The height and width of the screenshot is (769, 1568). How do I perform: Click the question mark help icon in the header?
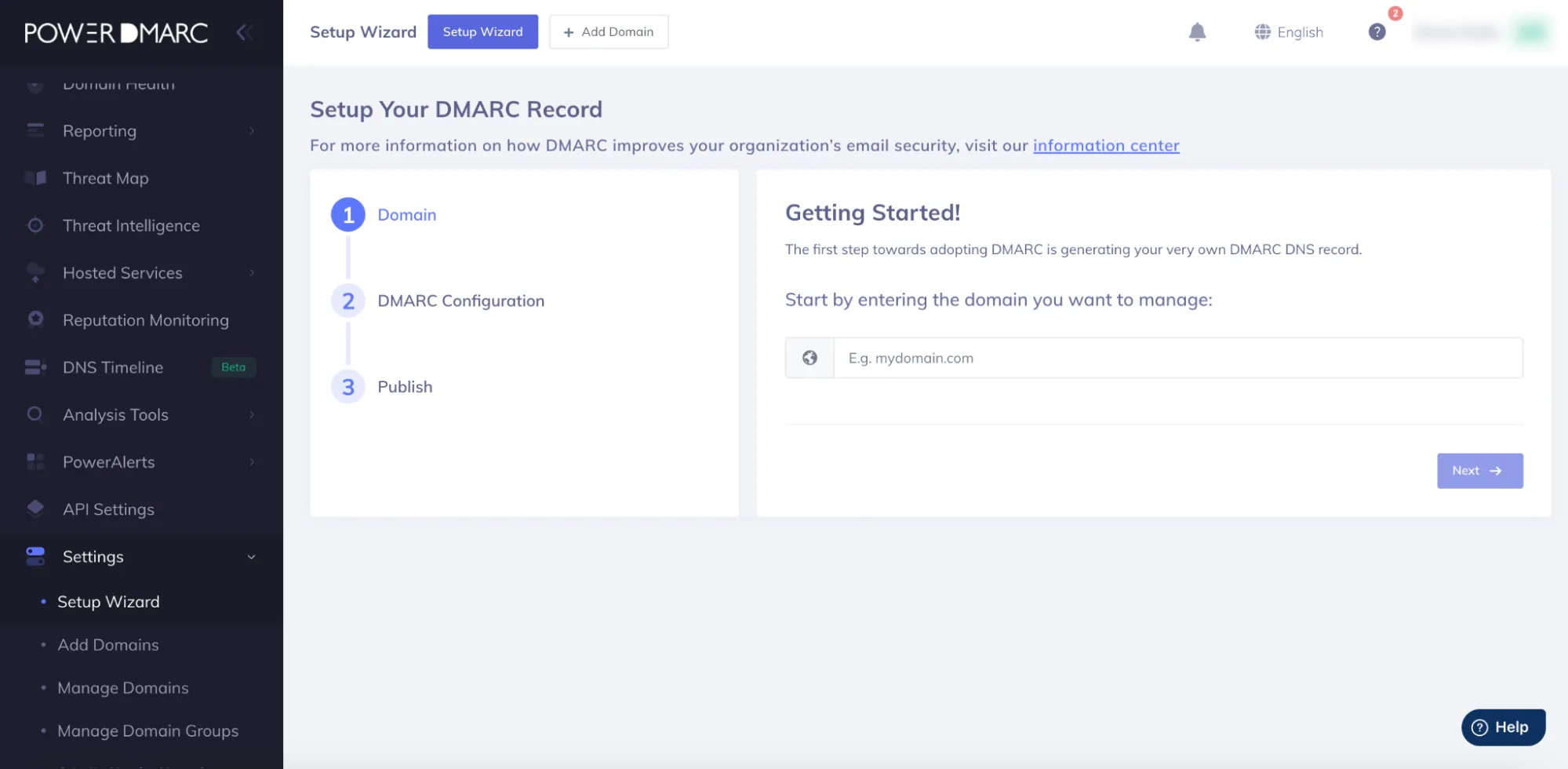tap(1377, 32)
